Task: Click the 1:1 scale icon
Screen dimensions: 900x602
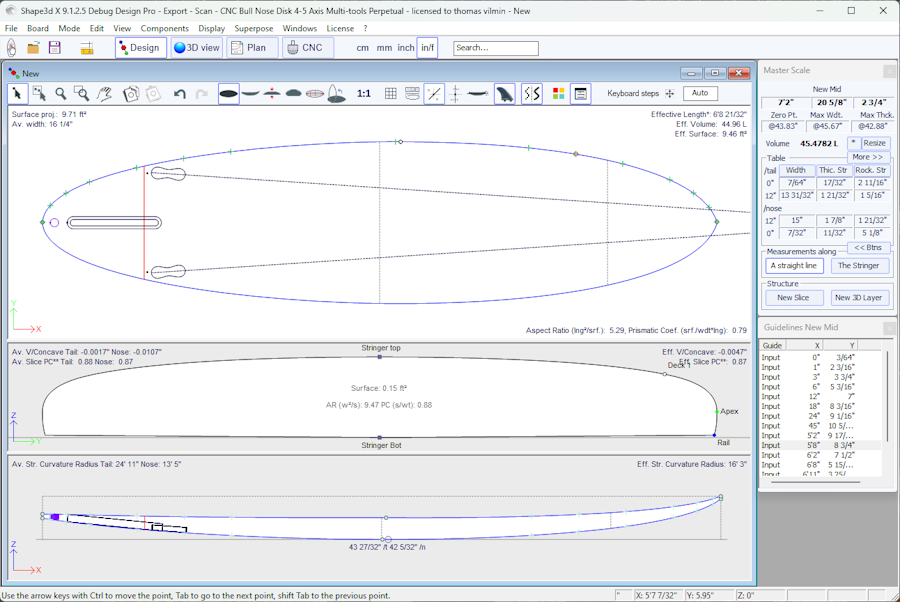Action: click(x=363, y=93)
